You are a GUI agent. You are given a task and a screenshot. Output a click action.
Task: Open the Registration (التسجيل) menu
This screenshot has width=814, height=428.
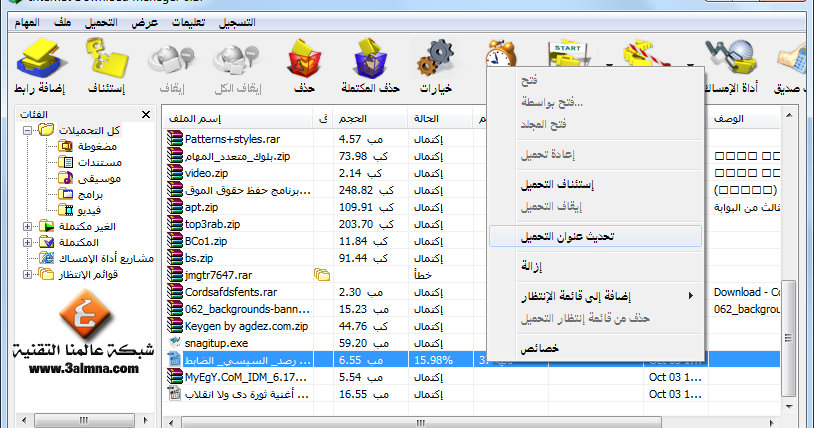pos(237,23)
